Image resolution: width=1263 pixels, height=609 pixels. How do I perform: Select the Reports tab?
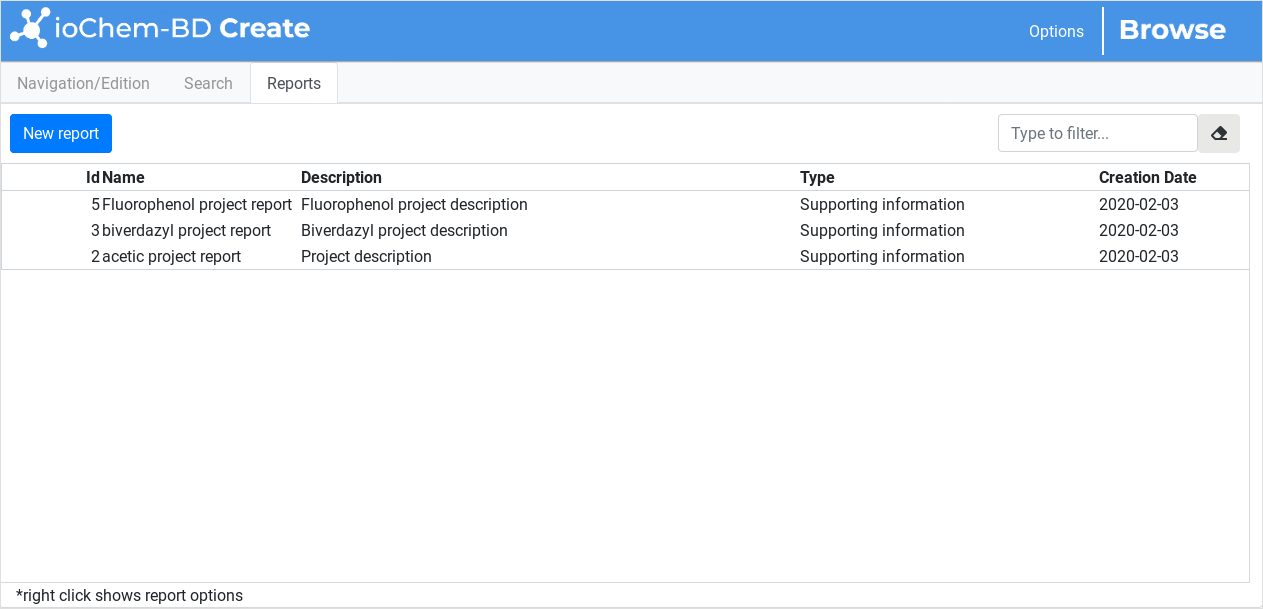pyautogui.click(x=294, y=83)
